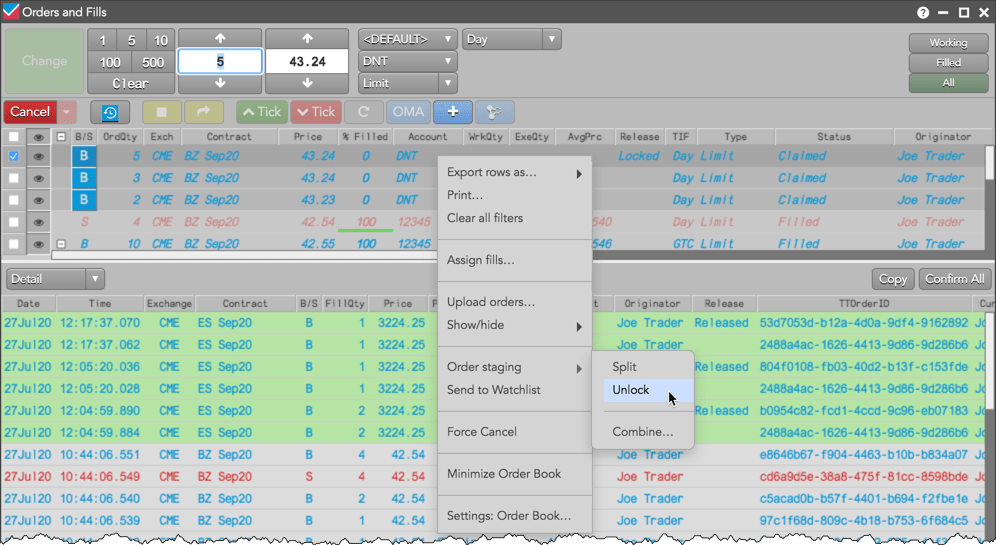Focus the price field showing 43.24

tap(307, 62)
